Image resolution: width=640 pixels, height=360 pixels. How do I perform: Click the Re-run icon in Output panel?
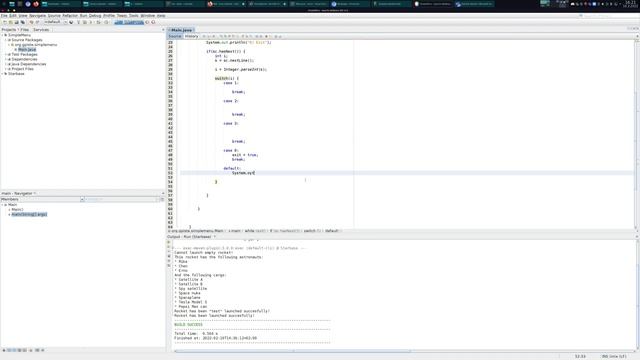(x=169, y=242)
